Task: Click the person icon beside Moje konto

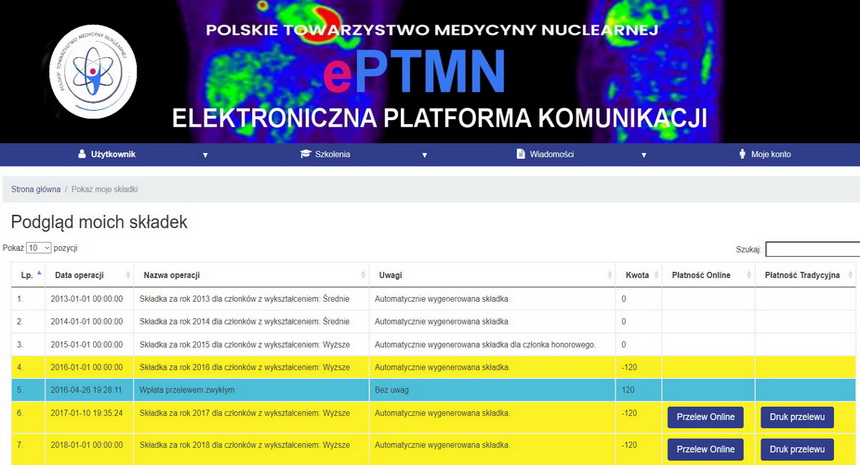Action: tap(743, 154)
